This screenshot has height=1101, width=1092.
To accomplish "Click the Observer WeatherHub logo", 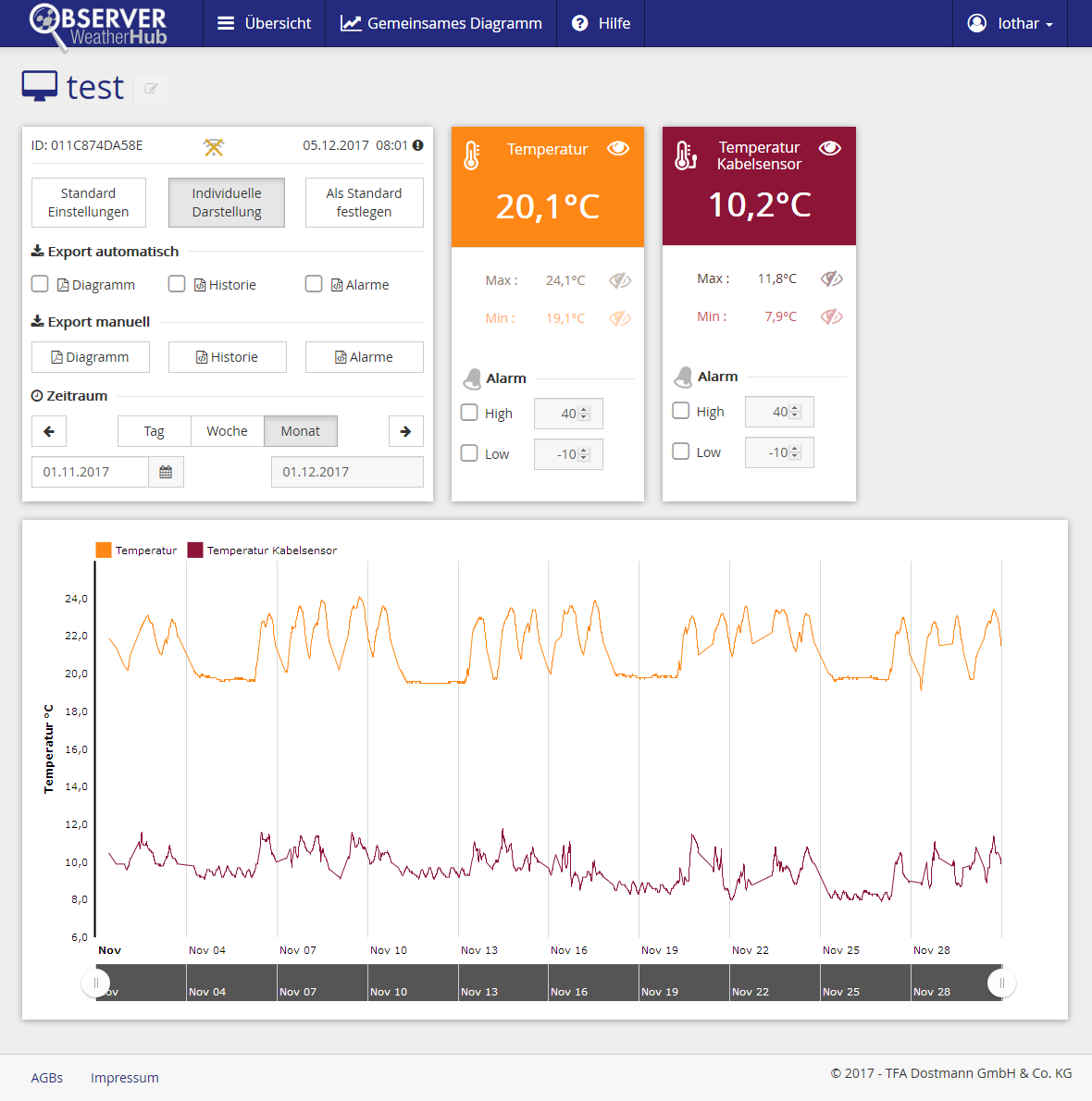I will pos(98,25).
